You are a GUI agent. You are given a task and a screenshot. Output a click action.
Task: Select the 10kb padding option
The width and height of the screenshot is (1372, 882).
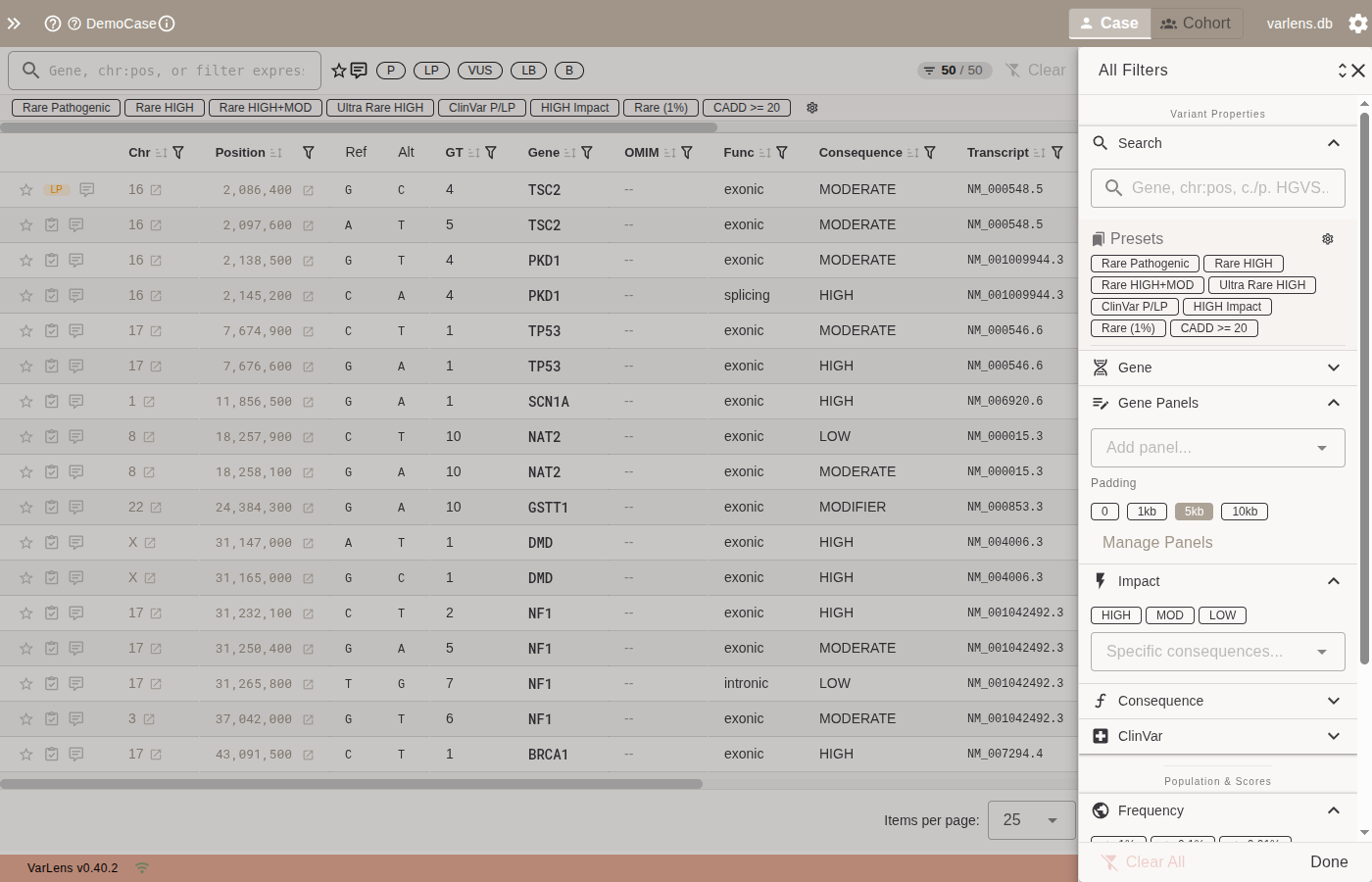[x=1245, y=512]
